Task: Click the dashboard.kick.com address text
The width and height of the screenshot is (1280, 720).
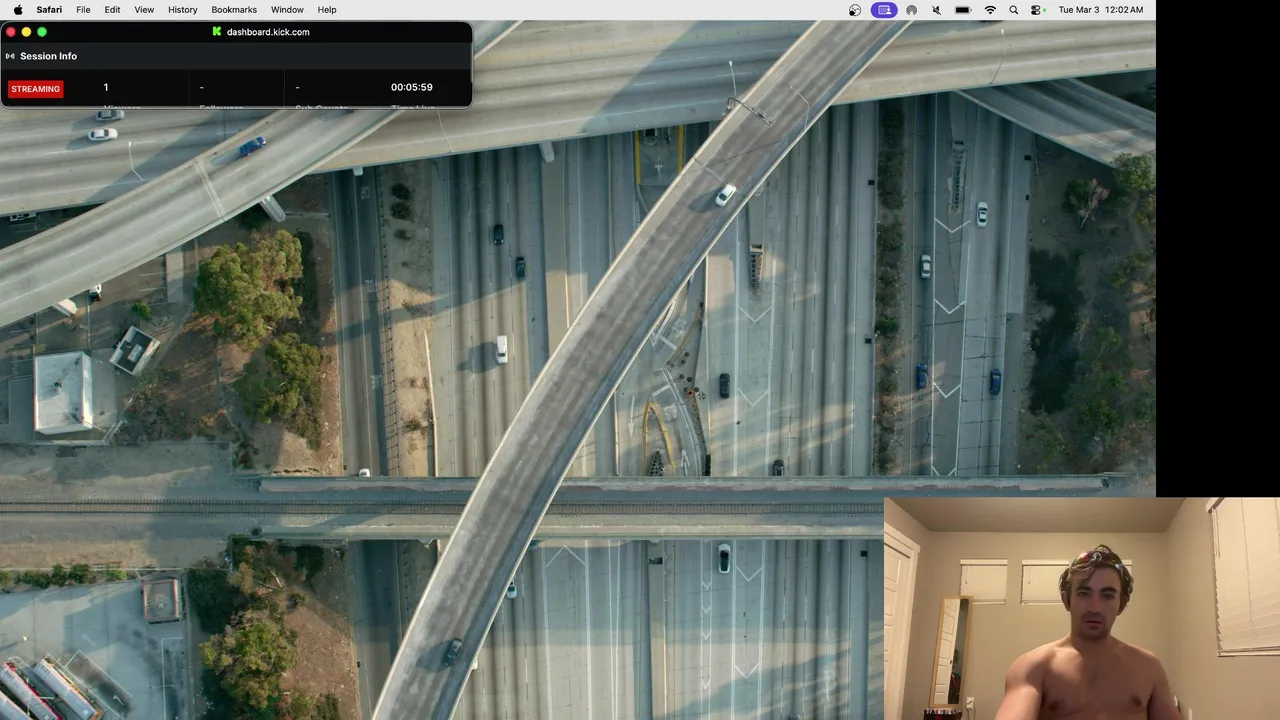Action: pos(268,32)
